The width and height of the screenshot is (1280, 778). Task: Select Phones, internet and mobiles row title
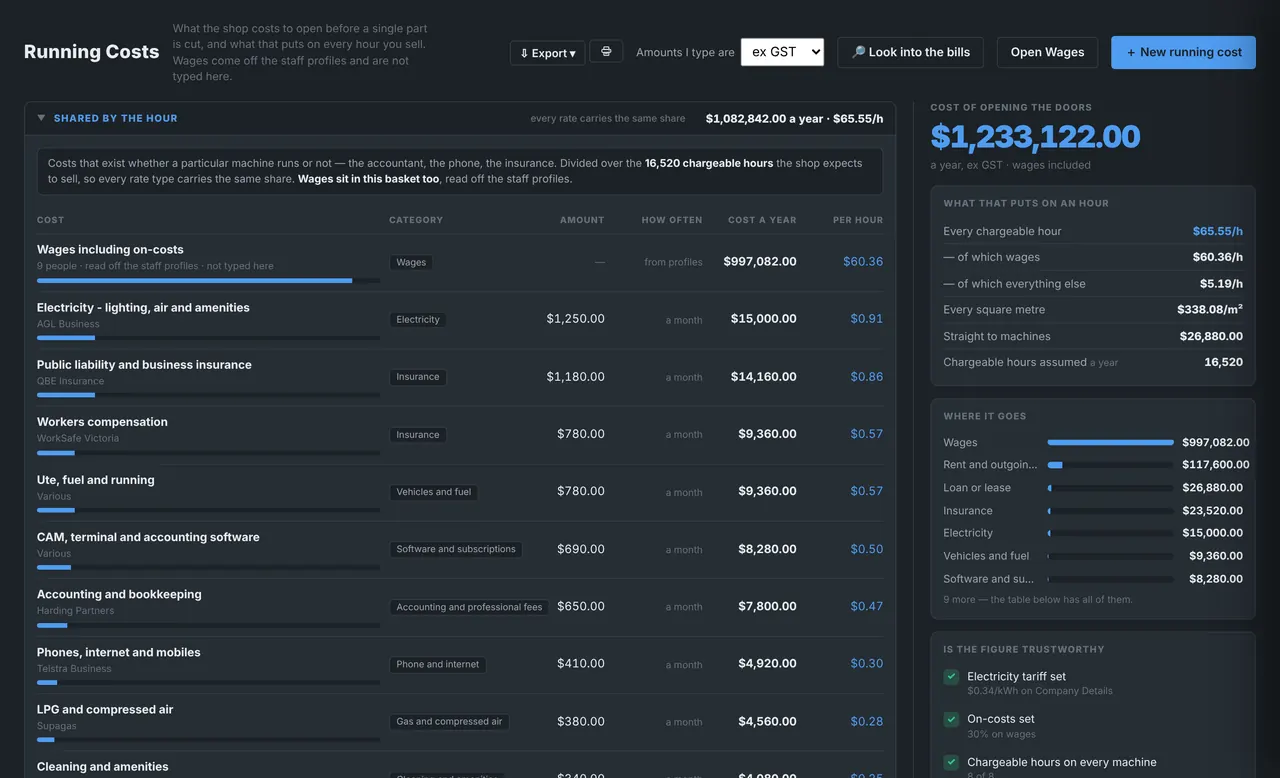click(119, 651)
